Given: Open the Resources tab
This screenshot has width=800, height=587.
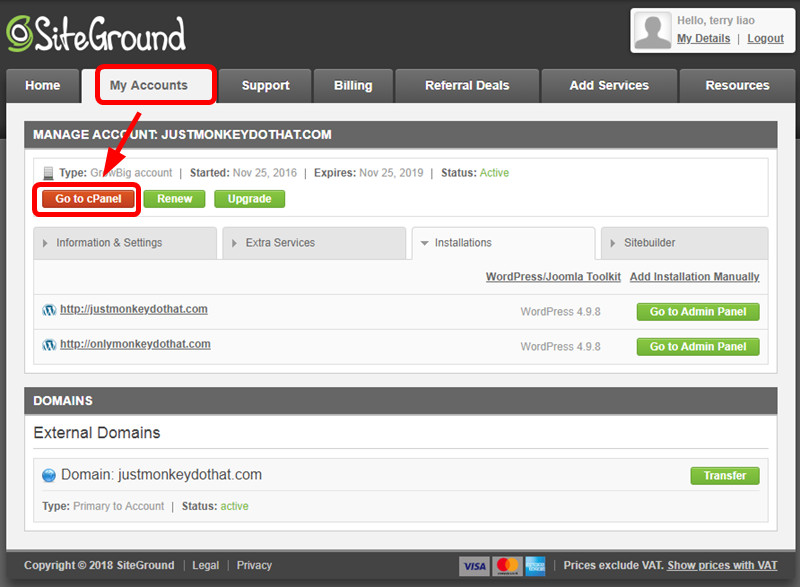Looking at the screenshot, I should 737,86.
